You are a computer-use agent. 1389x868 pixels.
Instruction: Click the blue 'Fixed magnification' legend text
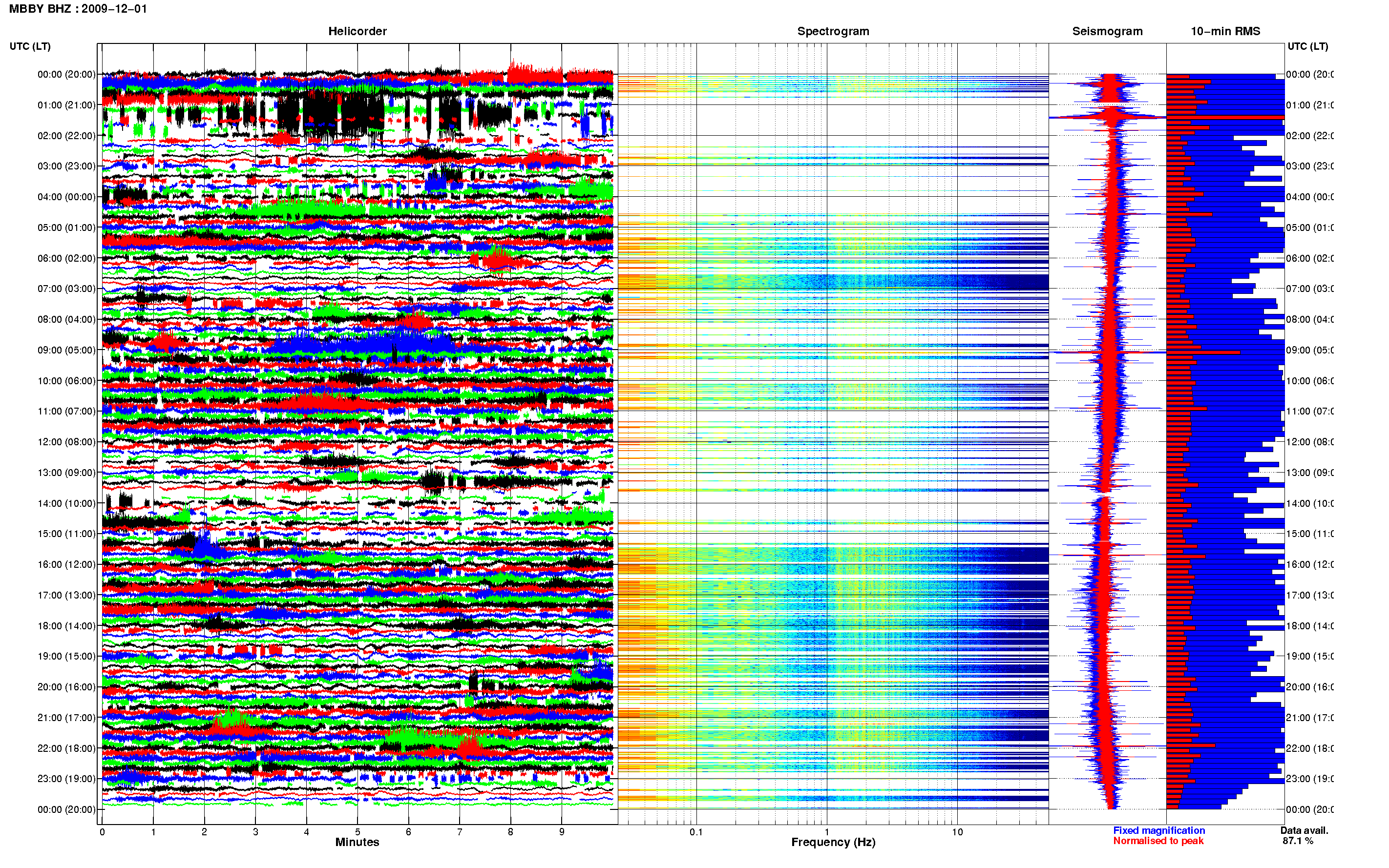click(x=1159, y=831)
